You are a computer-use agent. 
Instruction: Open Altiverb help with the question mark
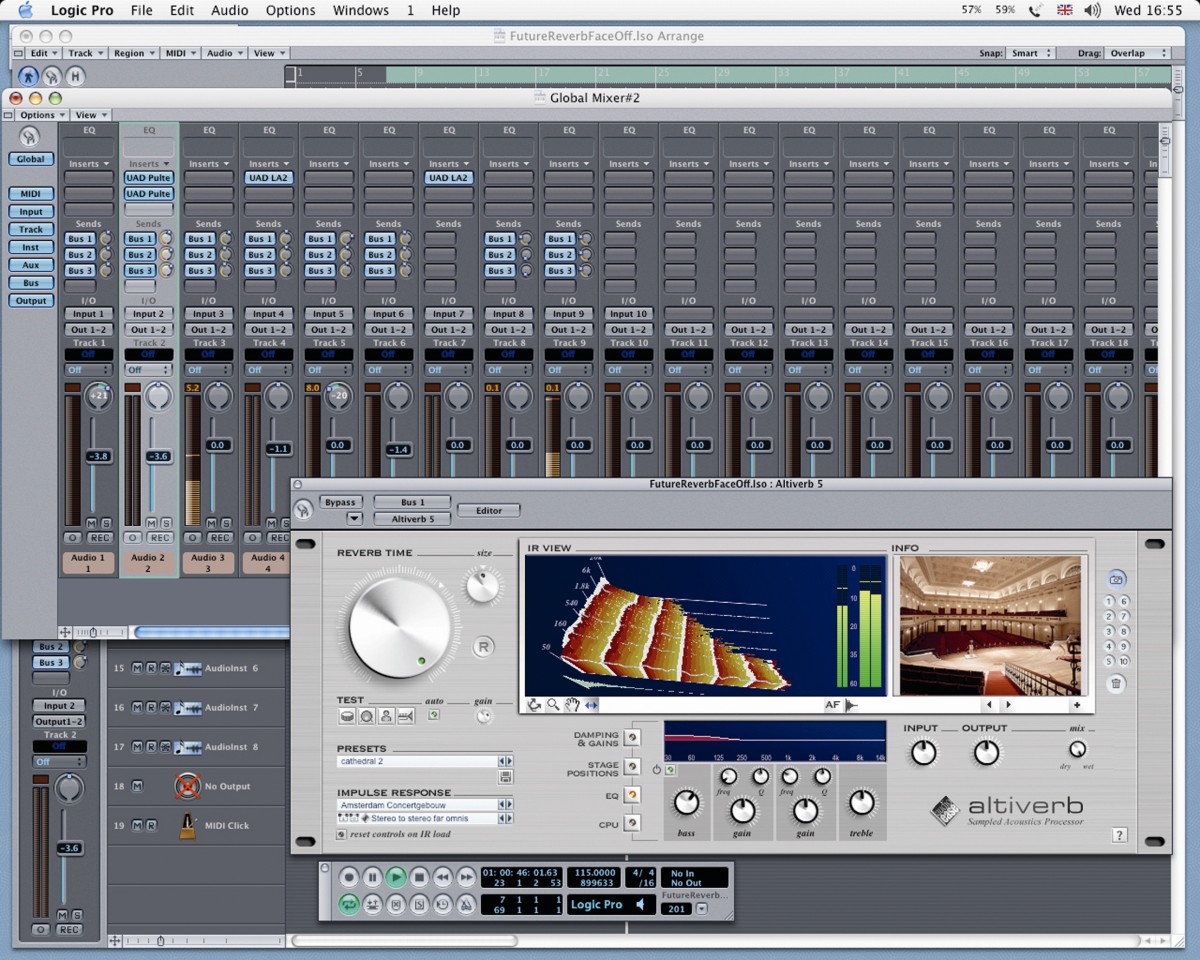click(x=1119, y=835)
